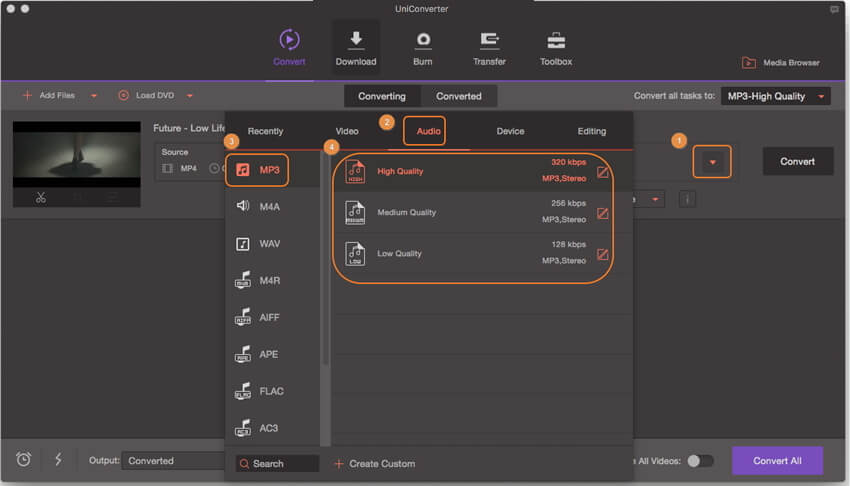Open the schedule clock icon

click(23, 460)
